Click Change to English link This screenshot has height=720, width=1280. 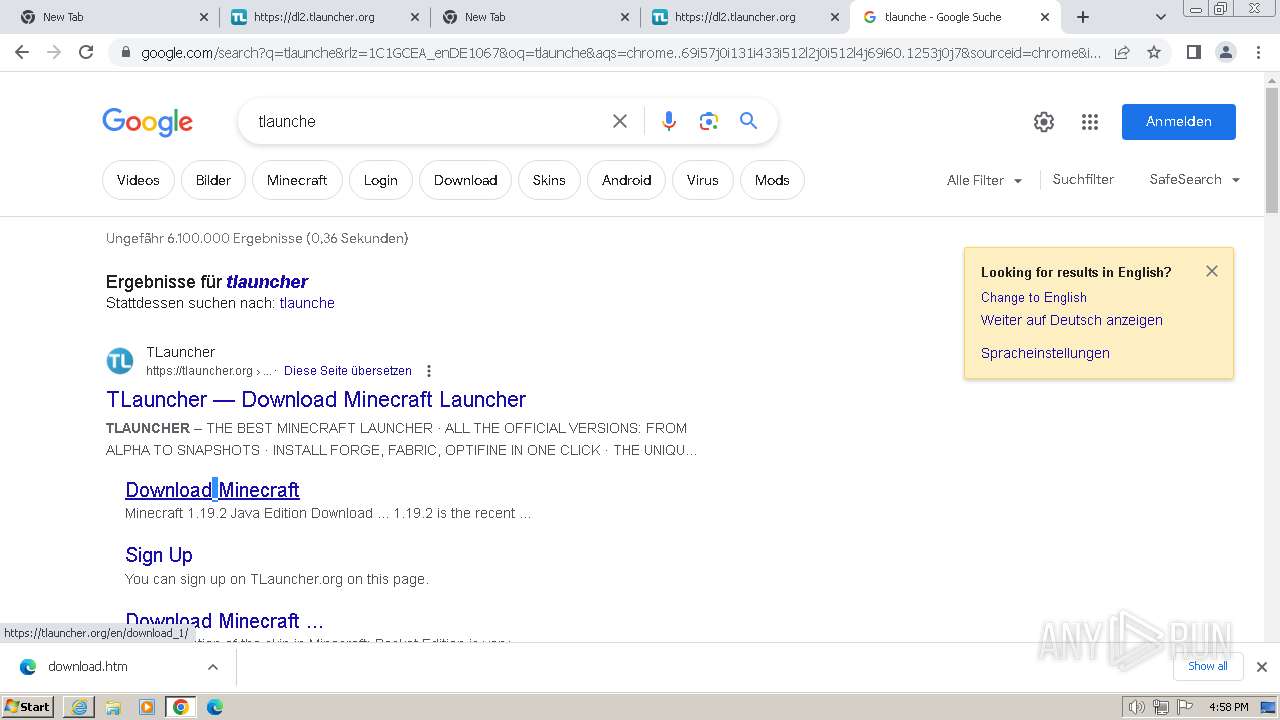click(x=1034, y=298)
